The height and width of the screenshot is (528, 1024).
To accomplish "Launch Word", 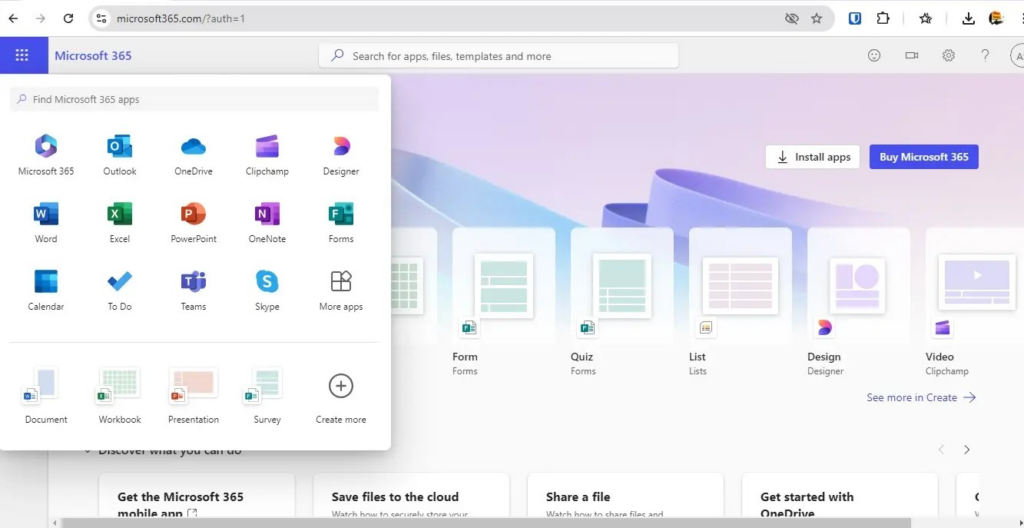I will [46, 222].
